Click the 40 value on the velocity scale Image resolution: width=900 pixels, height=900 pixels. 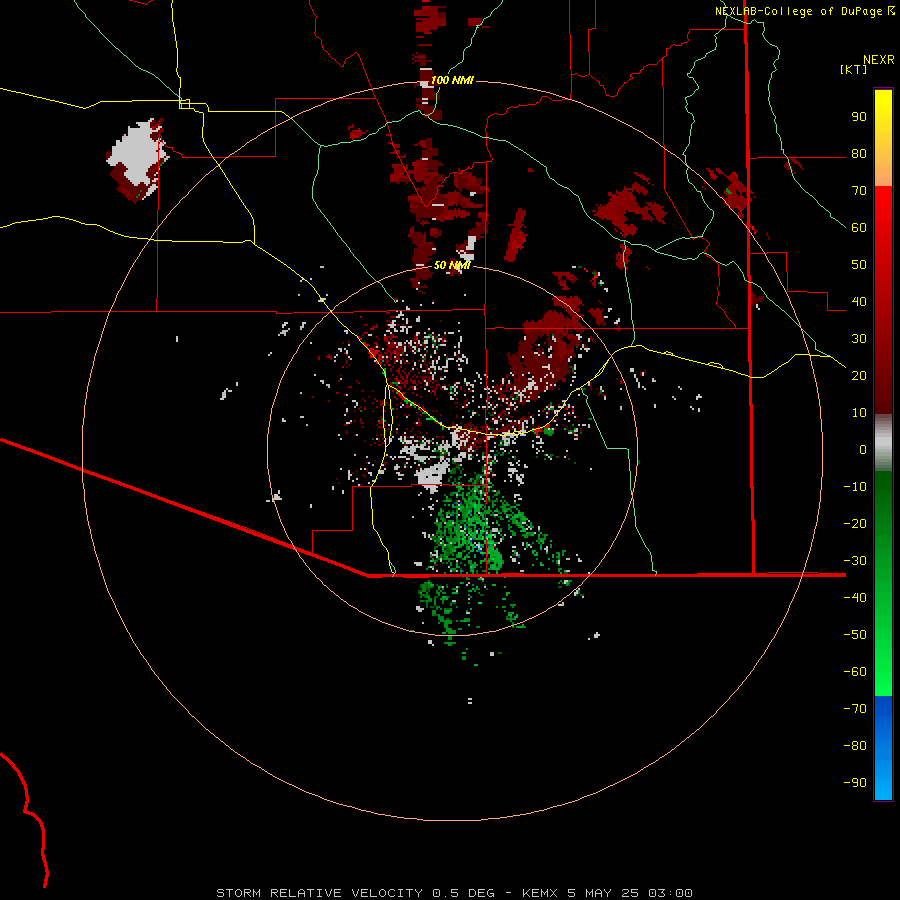(x=859, y=302)
